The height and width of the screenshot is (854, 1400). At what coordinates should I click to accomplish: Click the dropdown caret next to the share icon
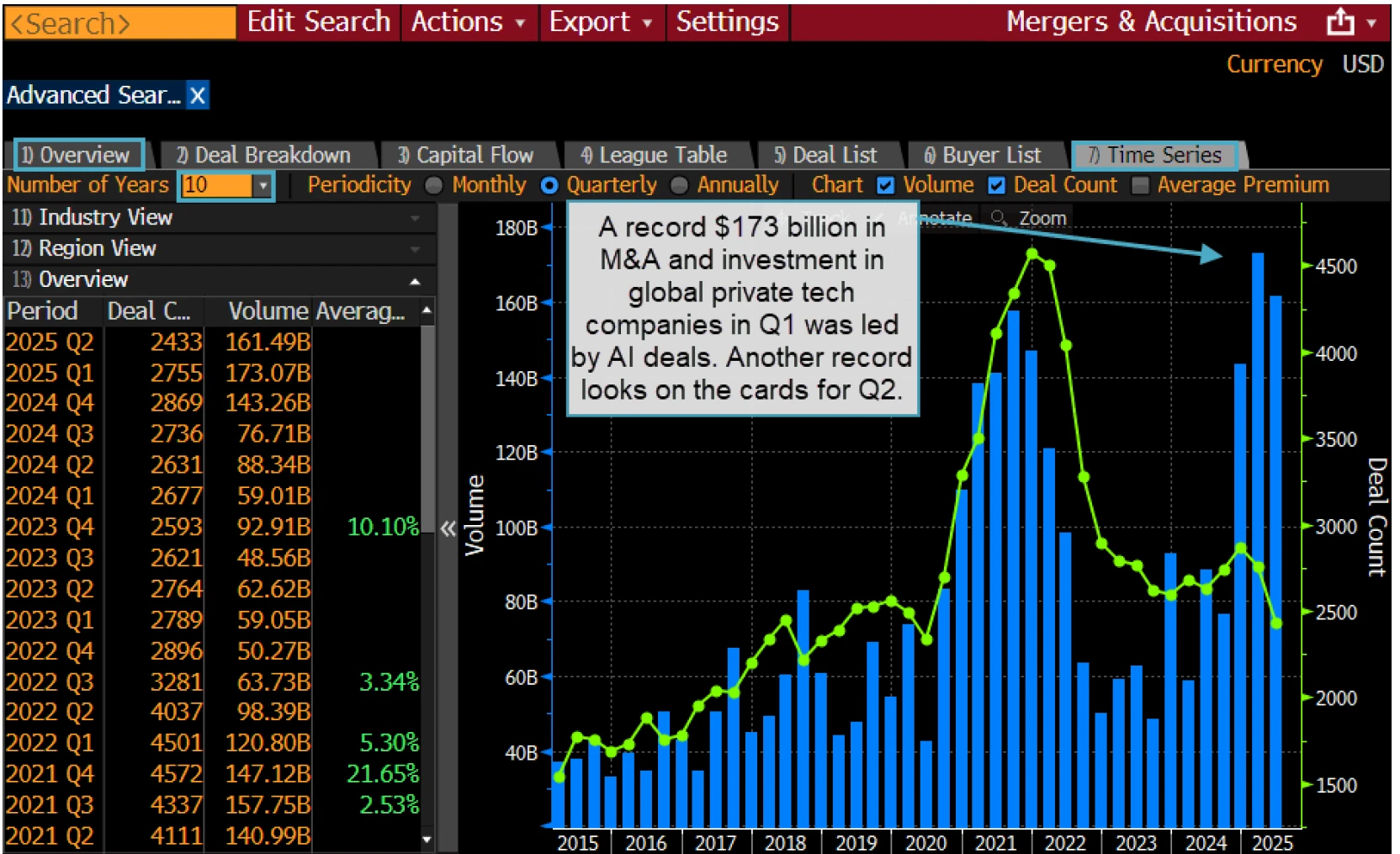coord(1372,23)
